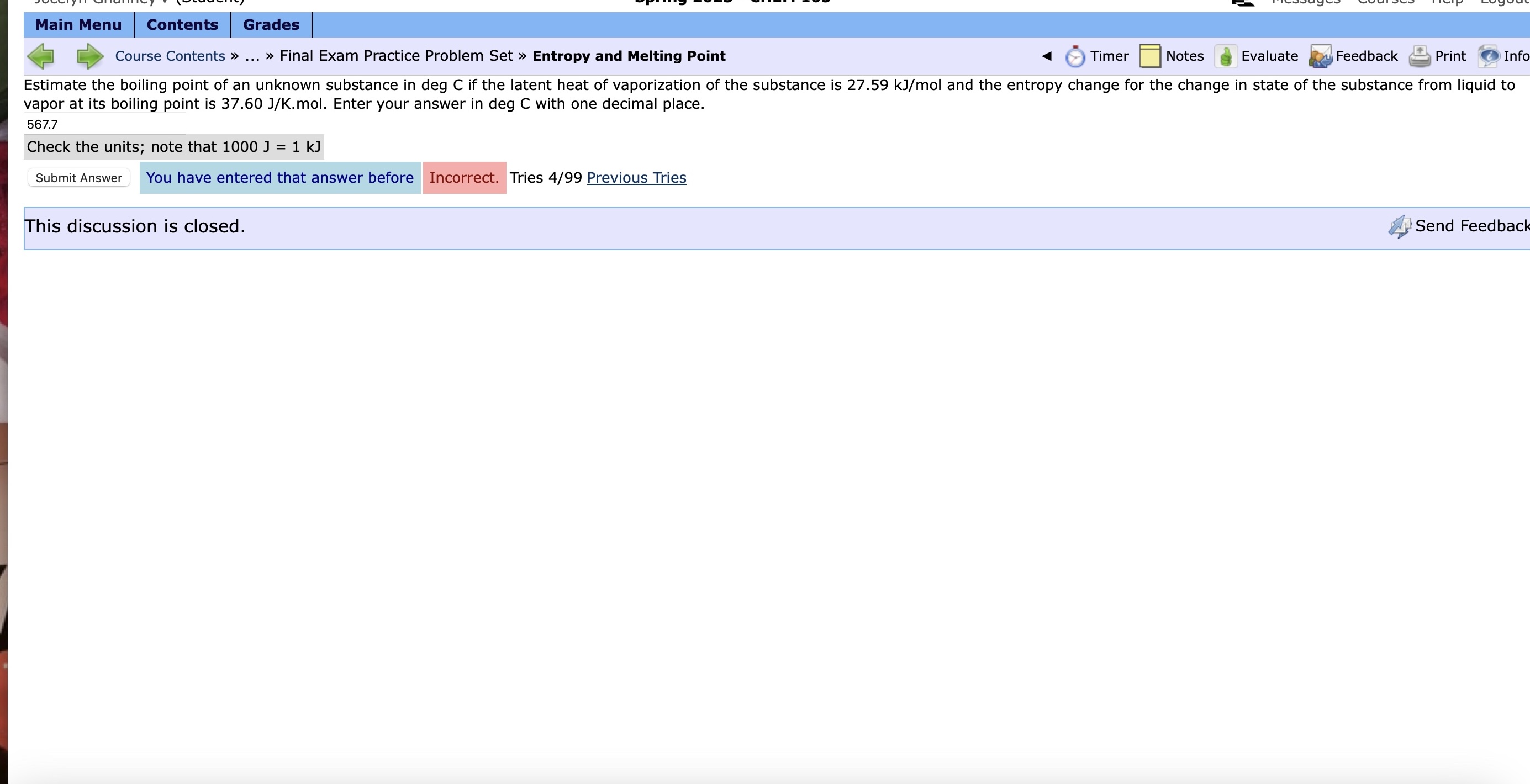
Task: Click the Send Feedback icon
Action: (1399, 226)
